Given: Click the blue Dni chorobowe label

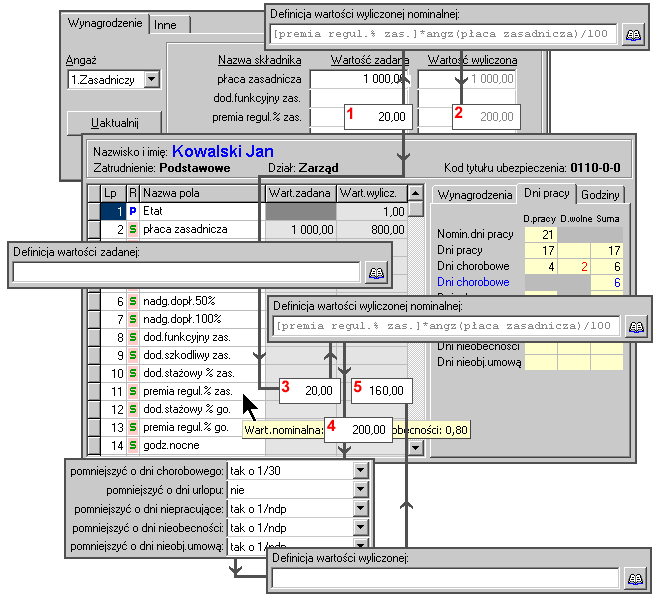Looking at the screenshot, I should [x=473, y=282].
